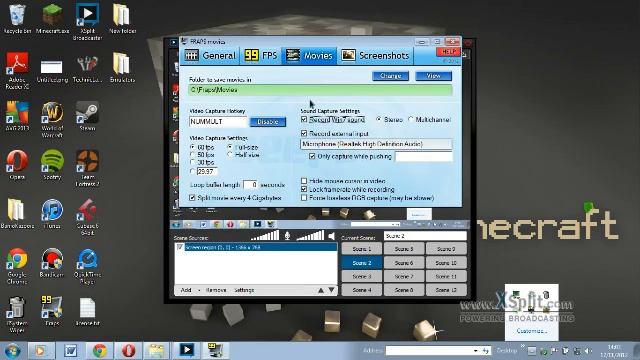This screenshot has height=360, width=640.
Task: Click the XSplit icon on the taskbar
Action: point(187,351)
